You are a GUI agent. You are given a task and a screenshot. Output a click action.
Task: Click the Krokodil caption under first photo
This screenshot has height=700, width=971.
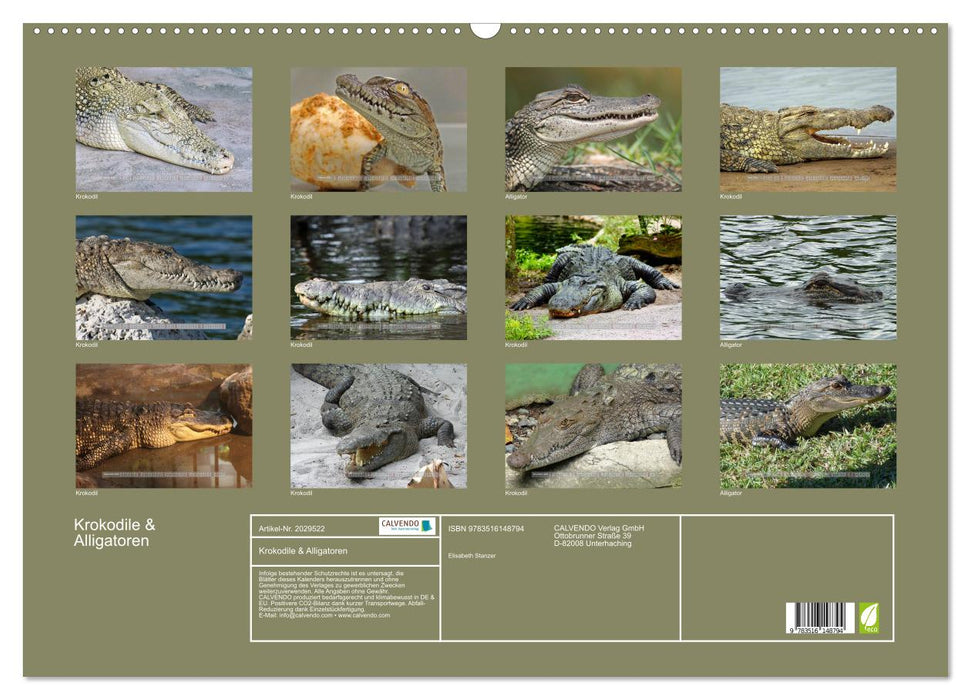point(85,195)
